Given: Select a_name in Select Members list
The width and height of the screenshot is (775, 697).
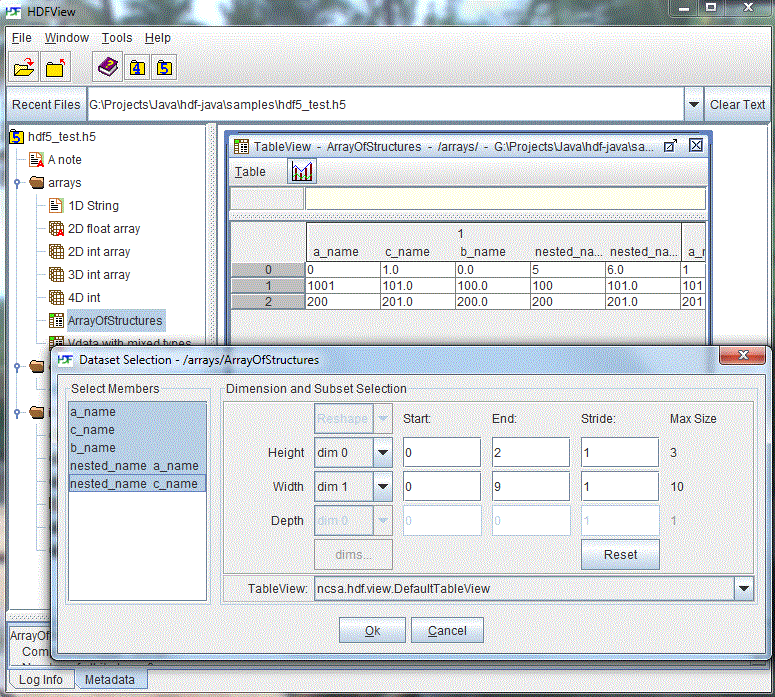Looking at the screenshot, I should pos(137,412).
